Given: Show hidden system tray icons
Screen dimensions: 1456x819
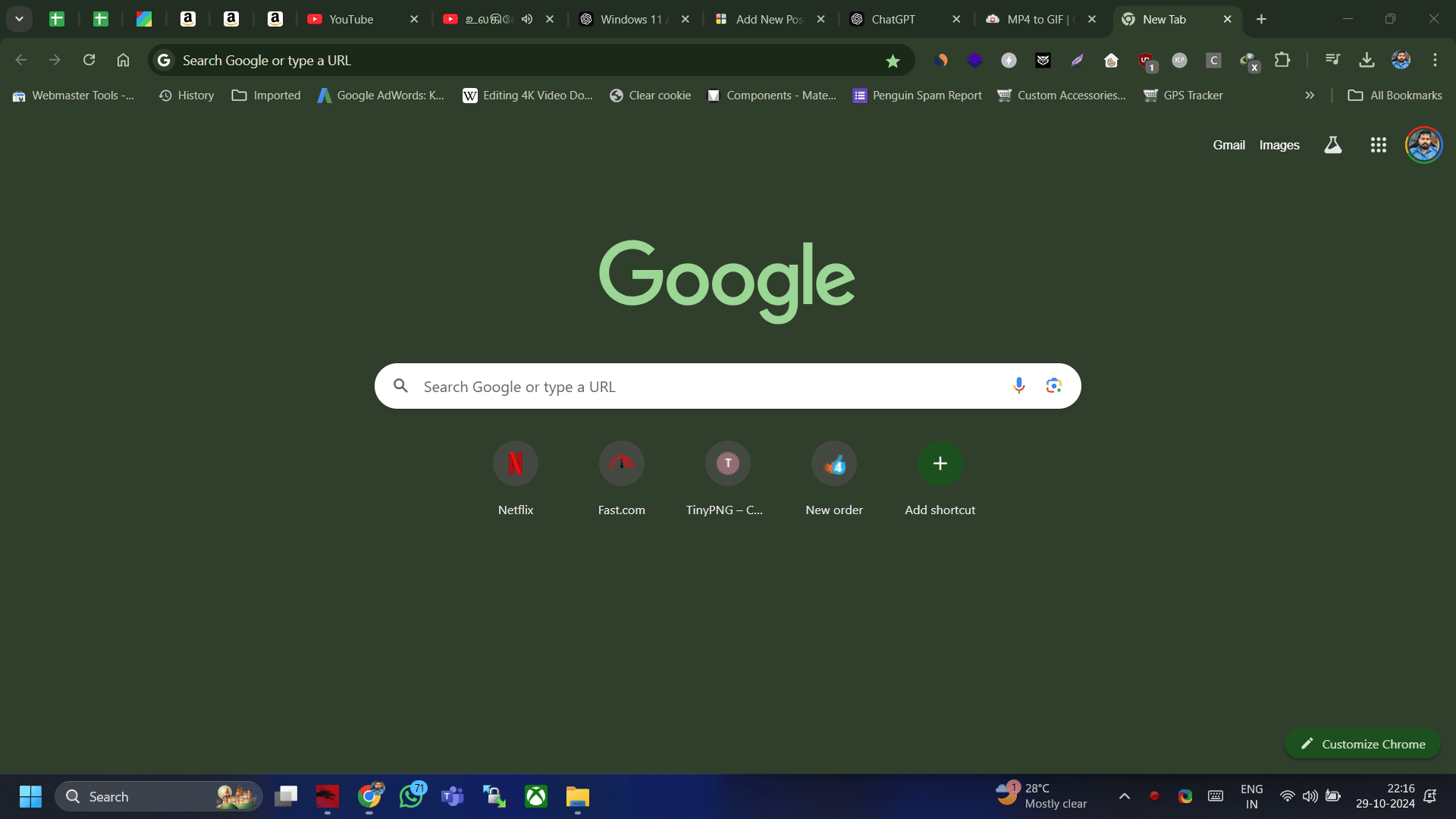Looking at the screenshot, I should coord(1125,796).
